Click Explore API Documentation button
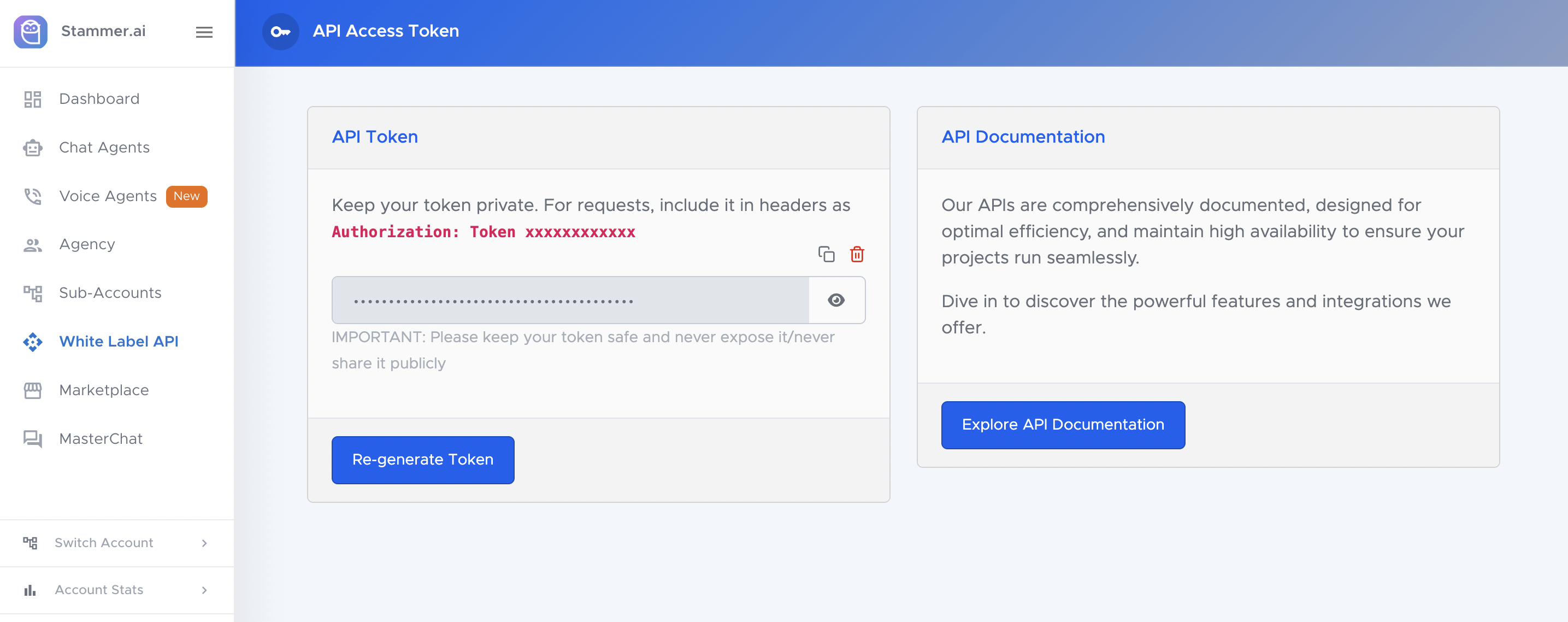This screenshot has width=1568, height=622. [1063, 425]
